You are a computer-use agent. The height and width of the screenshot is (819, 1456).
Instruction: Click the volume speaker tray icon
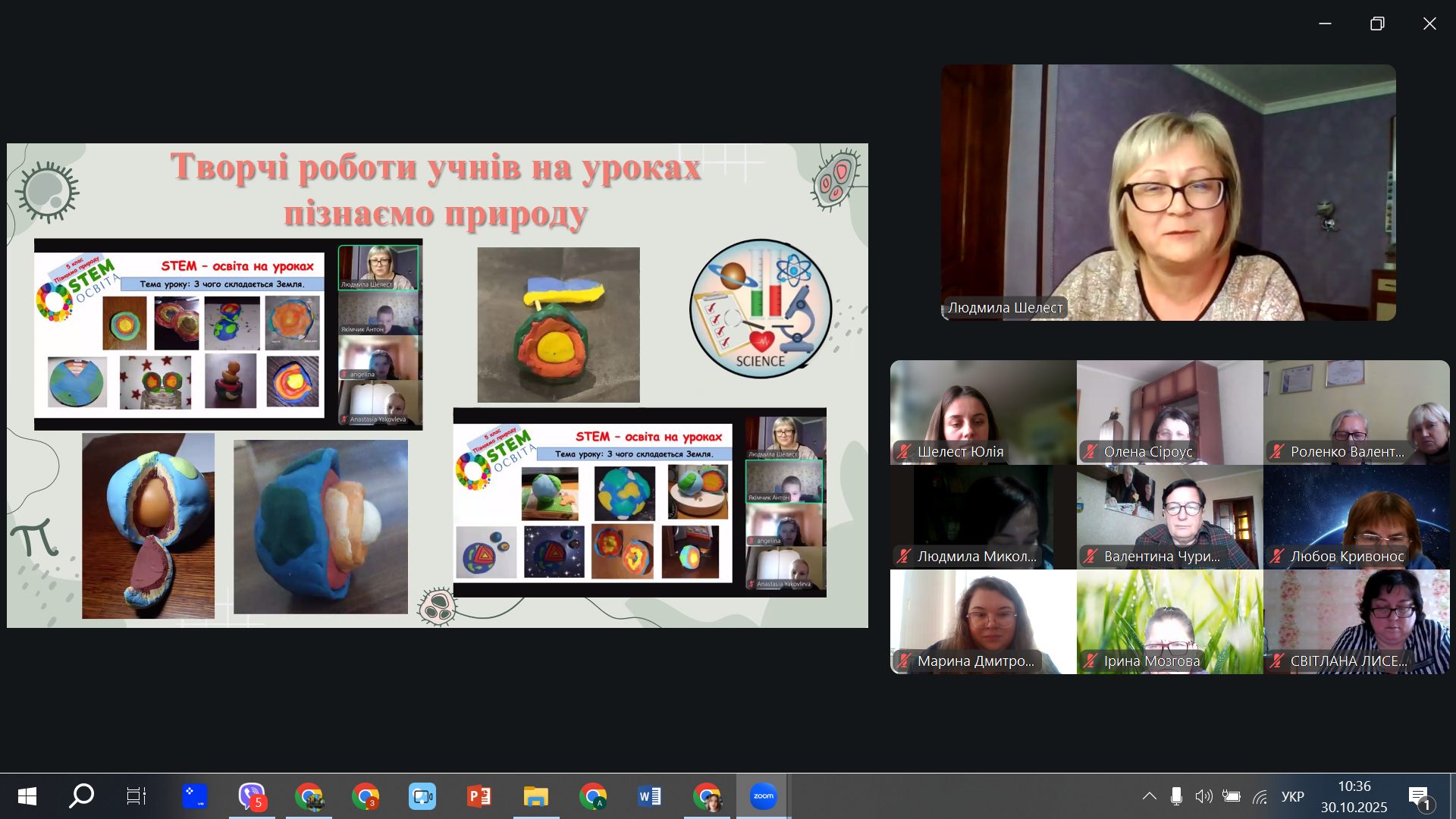(1203, 796)
